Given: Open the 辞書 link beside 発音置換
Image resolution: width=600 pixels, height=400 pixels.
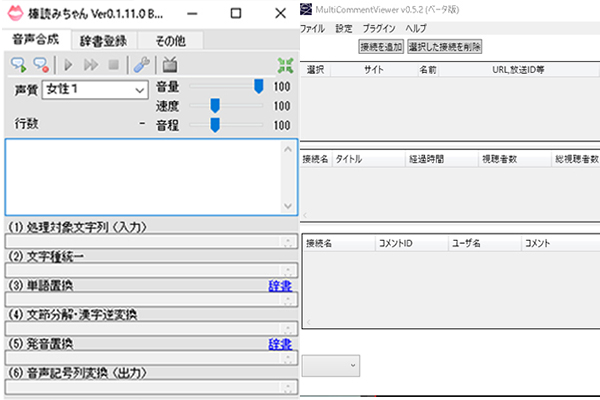Looking at the screenshot, I should [x=280, y=344].
